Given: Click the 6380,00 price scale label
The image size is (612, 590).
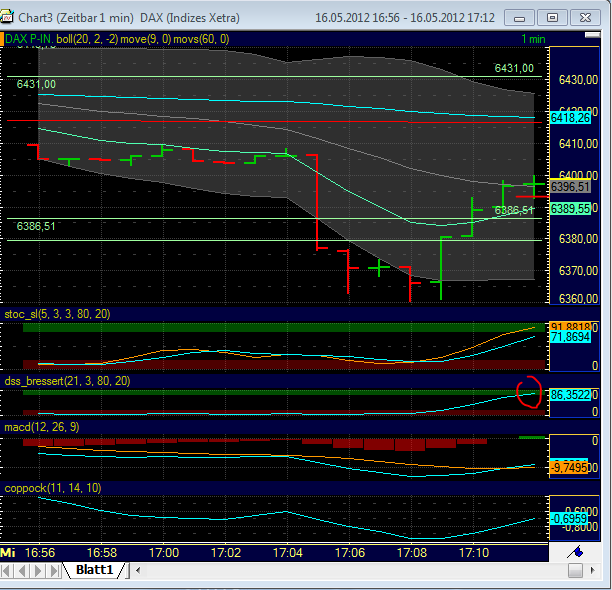Looking at the screenshot, I should click(x=578, y=239).
